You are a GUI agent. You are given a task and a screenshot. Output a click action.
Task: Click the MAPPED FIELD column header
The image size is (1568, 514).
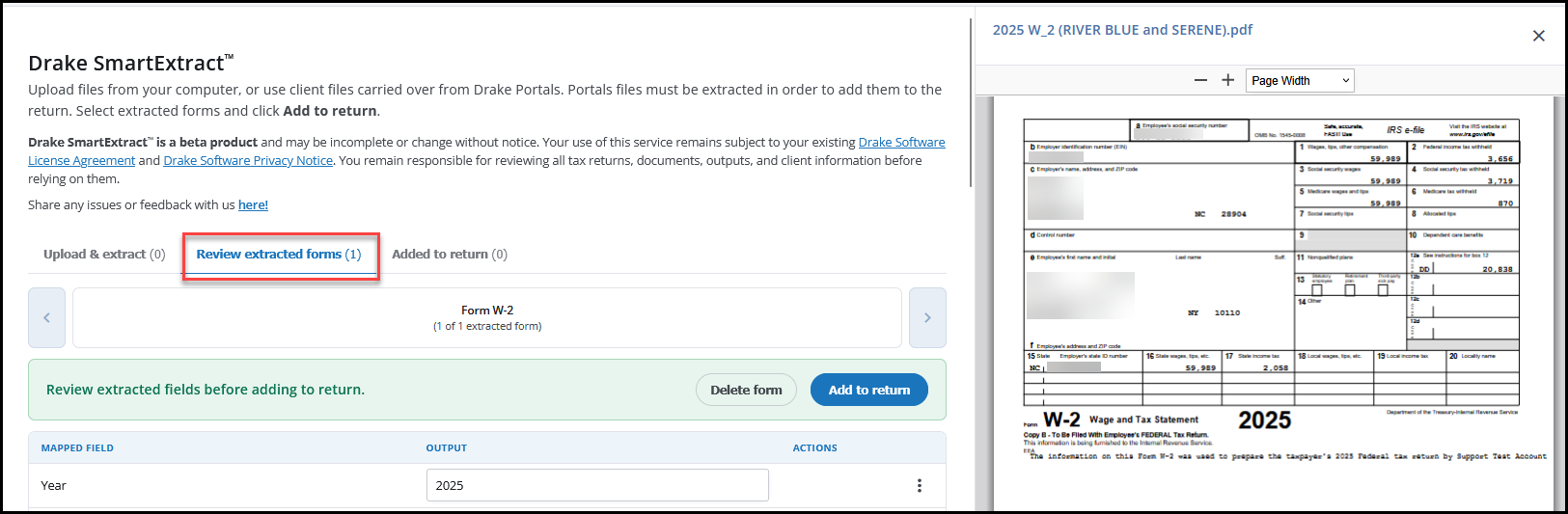pyautogui.click(x=77, y=447)
